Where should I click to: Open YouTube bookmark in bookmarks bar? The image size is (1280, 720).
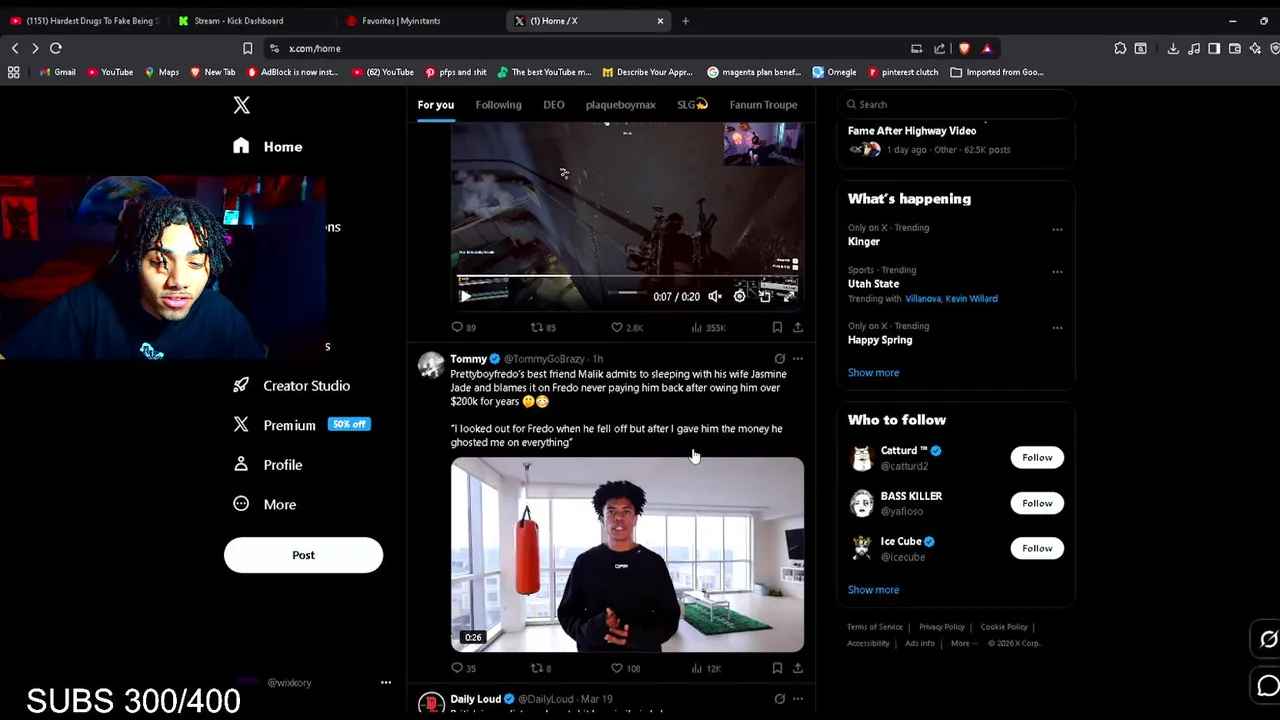[x=110, y=72]
